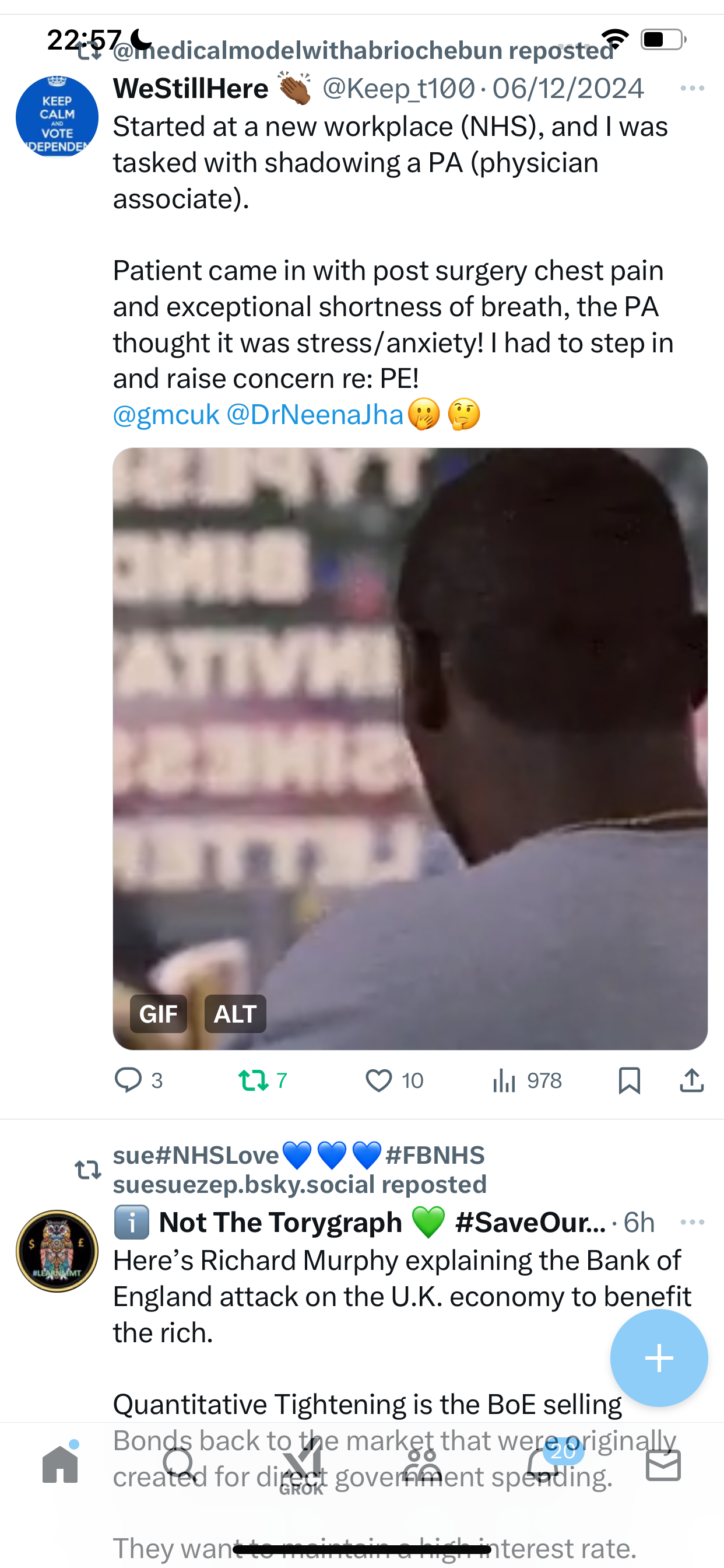Bookmark the WeStillHere post
This screenshot has width=724, height=1568.
[629, 1080]
